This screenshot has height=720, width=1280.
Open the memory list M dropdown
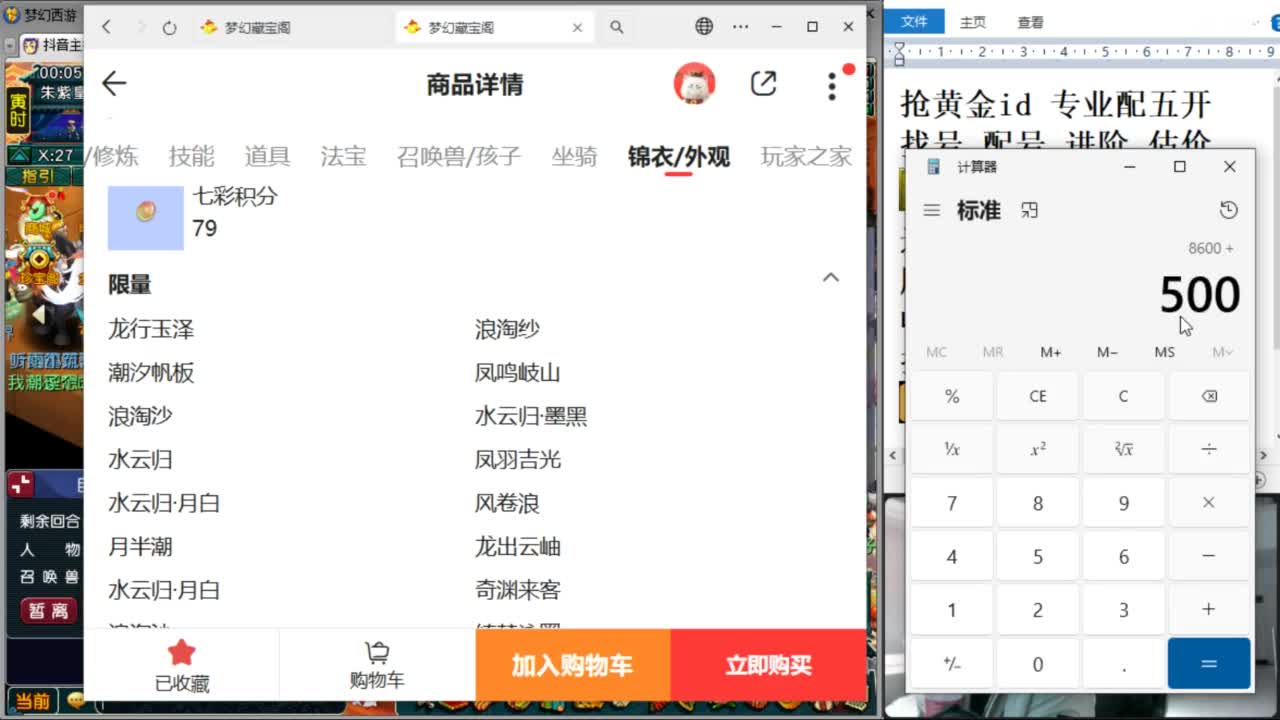[x=1222, y=352]
